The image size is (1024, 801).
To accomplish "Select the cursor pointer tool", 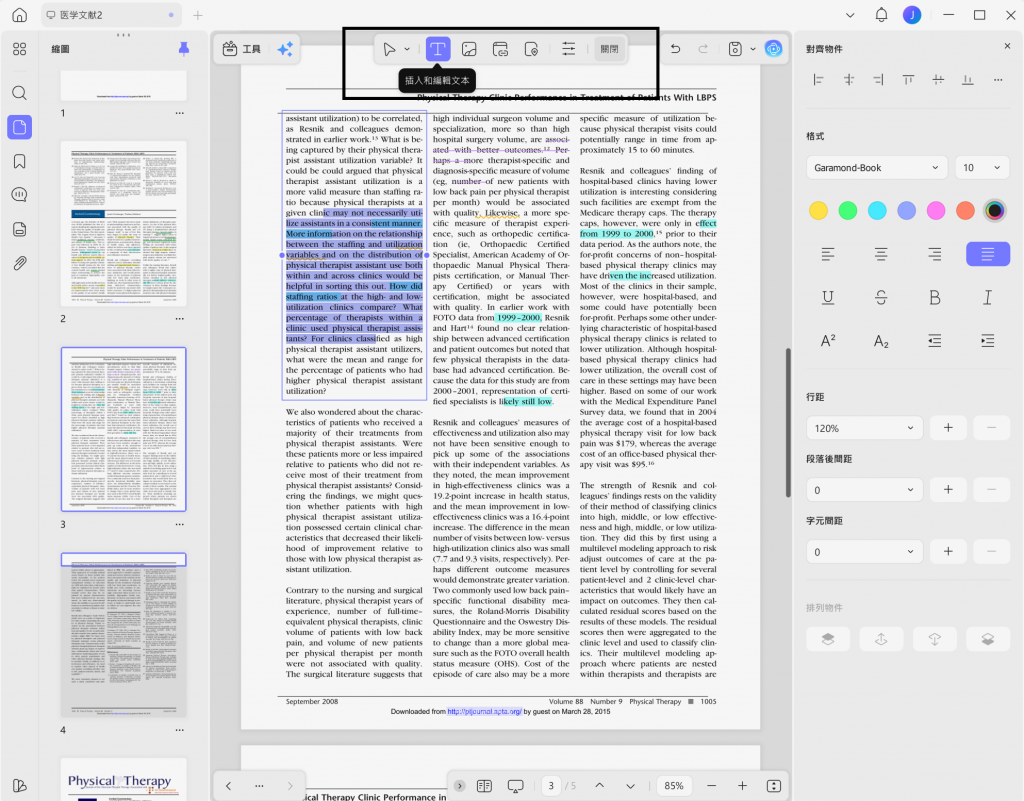I will tap(389, 49).
